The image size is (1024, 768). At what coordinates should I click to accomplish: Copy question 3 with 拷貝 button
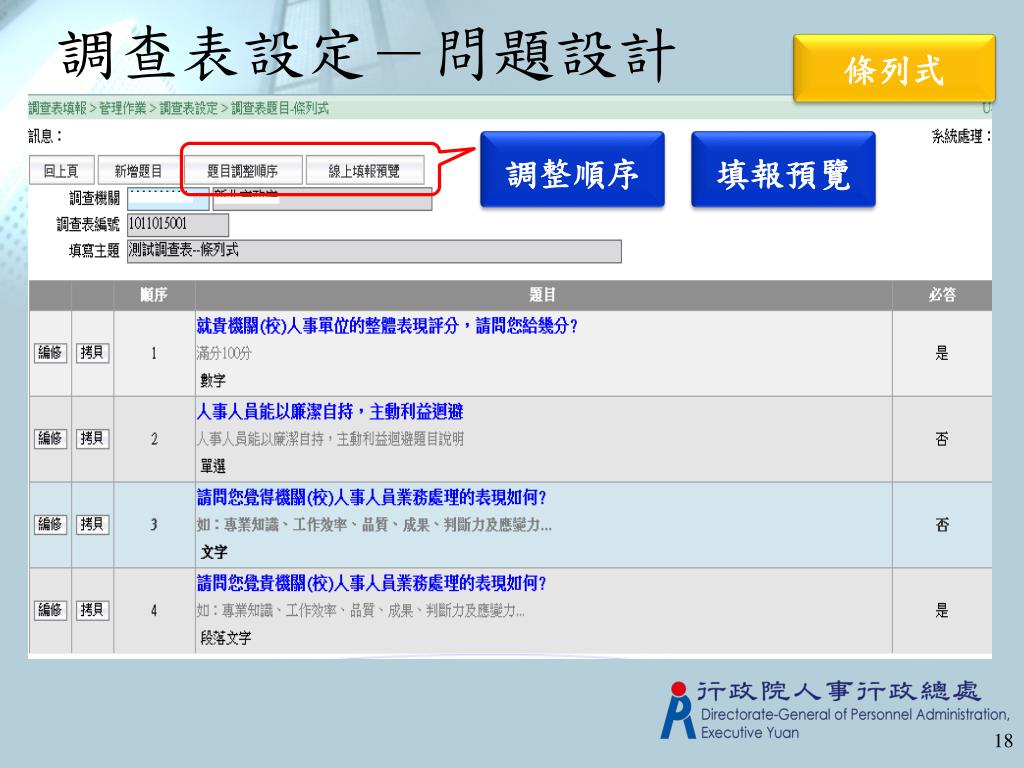(93, 524)
